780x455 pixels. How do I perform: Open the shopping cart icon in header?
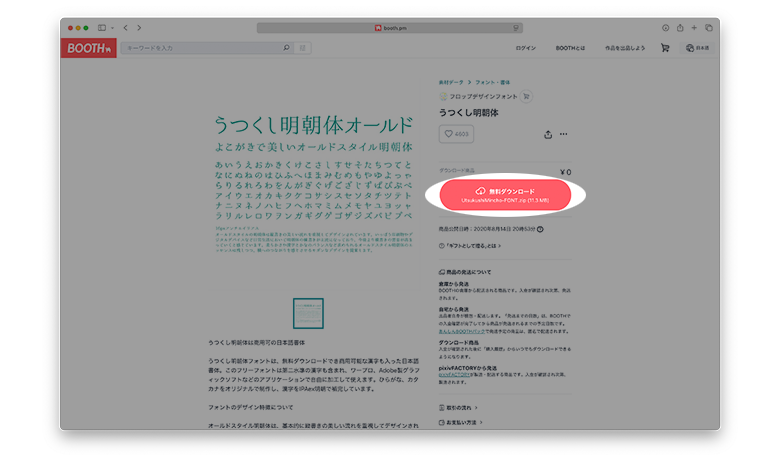pyautogui.click(x=665, y=48)
